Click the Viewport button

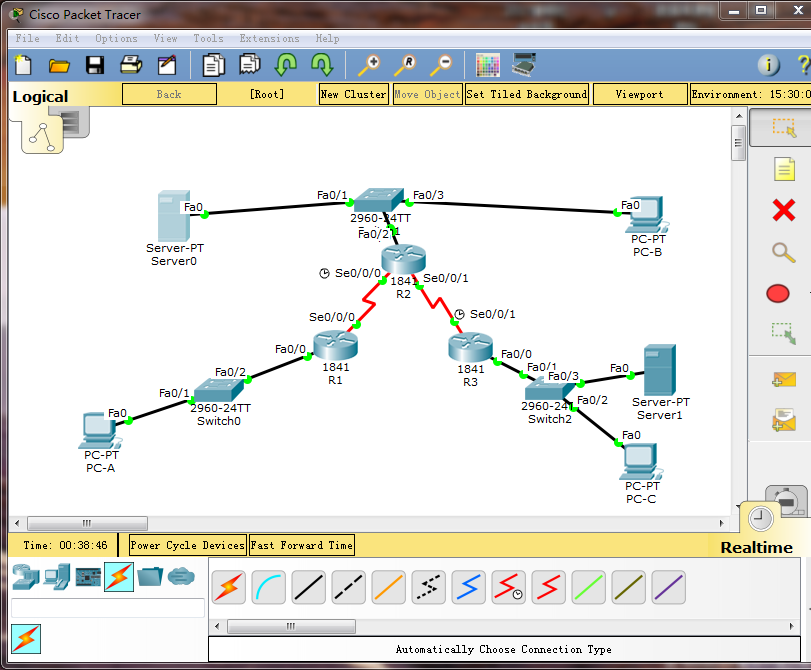pyautogui.click(x=640, y=94)
